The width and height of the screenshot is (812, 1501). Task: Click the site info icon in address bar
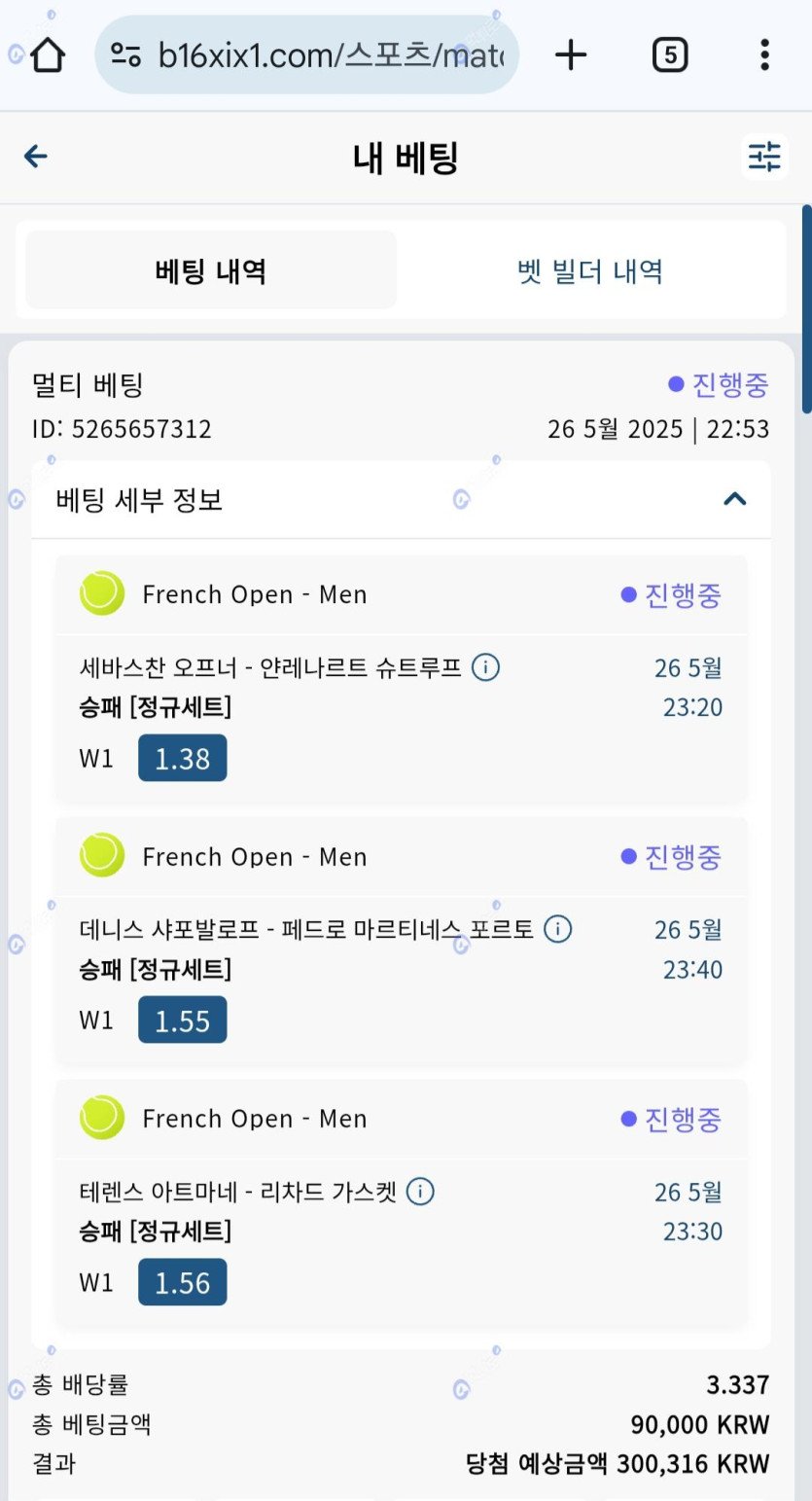point(125,55)
